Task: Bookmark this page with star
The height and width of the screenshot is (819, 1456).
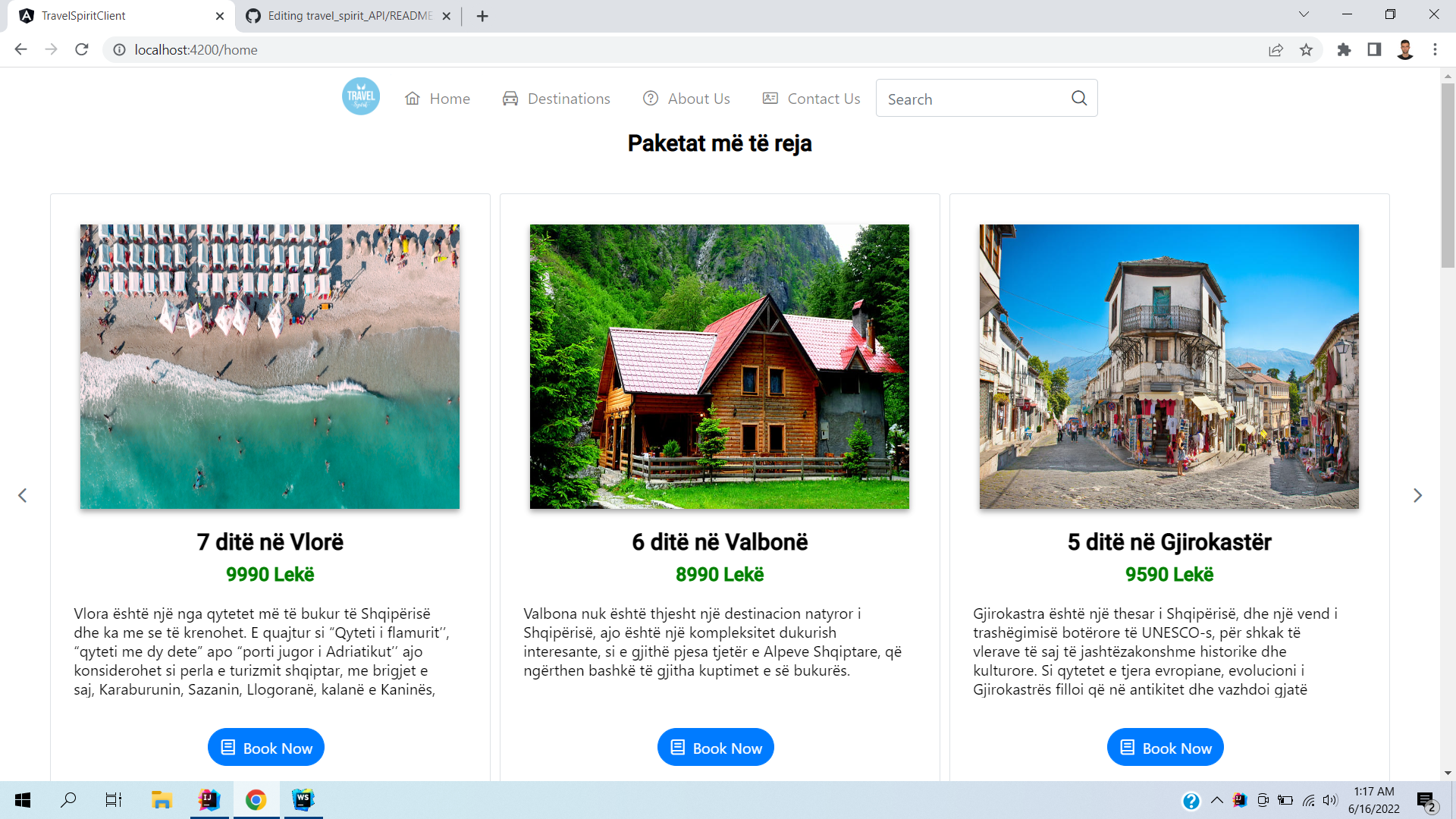Action: [1306, 50]
